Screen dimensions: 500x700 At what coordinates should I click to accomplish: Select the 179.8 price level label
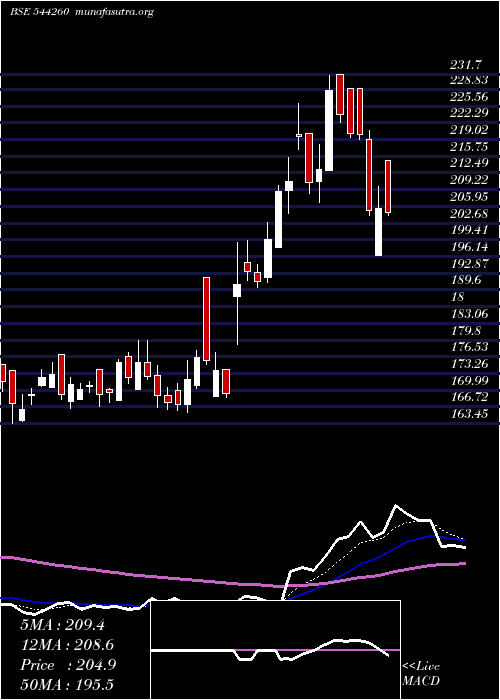click(466, 330)
